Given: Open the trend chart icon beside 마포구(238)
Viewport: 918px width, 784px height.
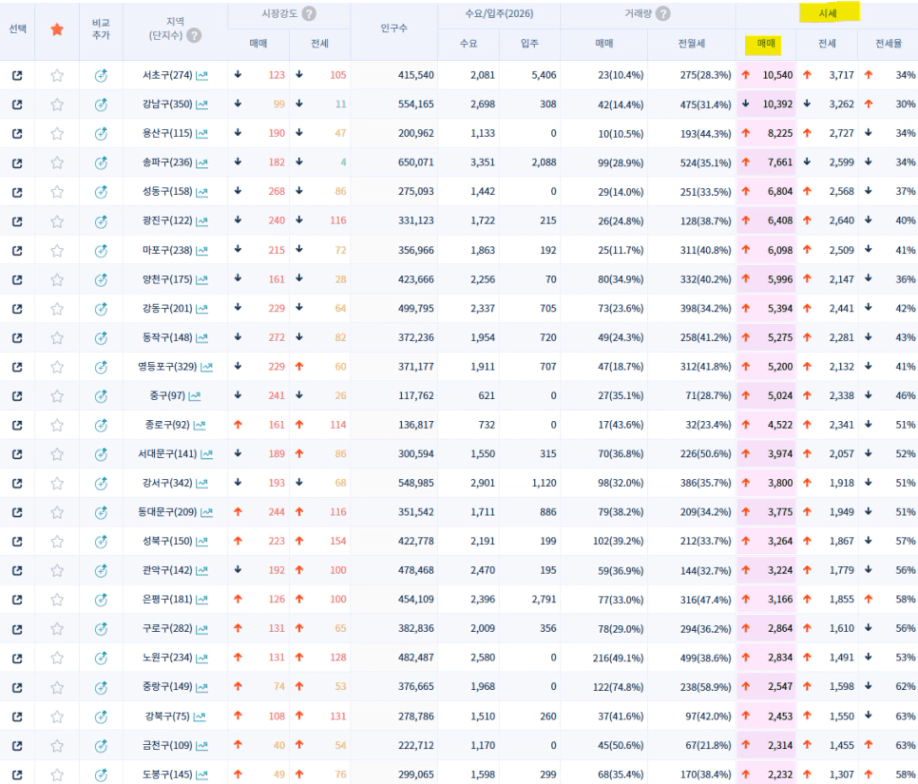Looking at the screenshot, I should click(202, 250).
